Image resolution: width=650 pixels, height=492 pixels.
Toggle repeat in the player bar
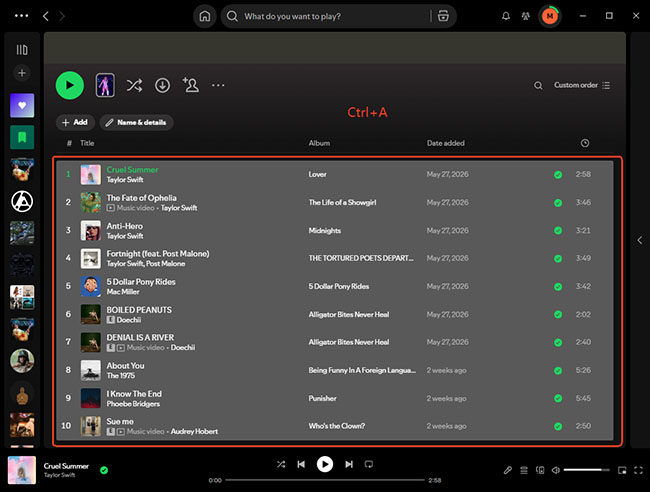[369, 464]
